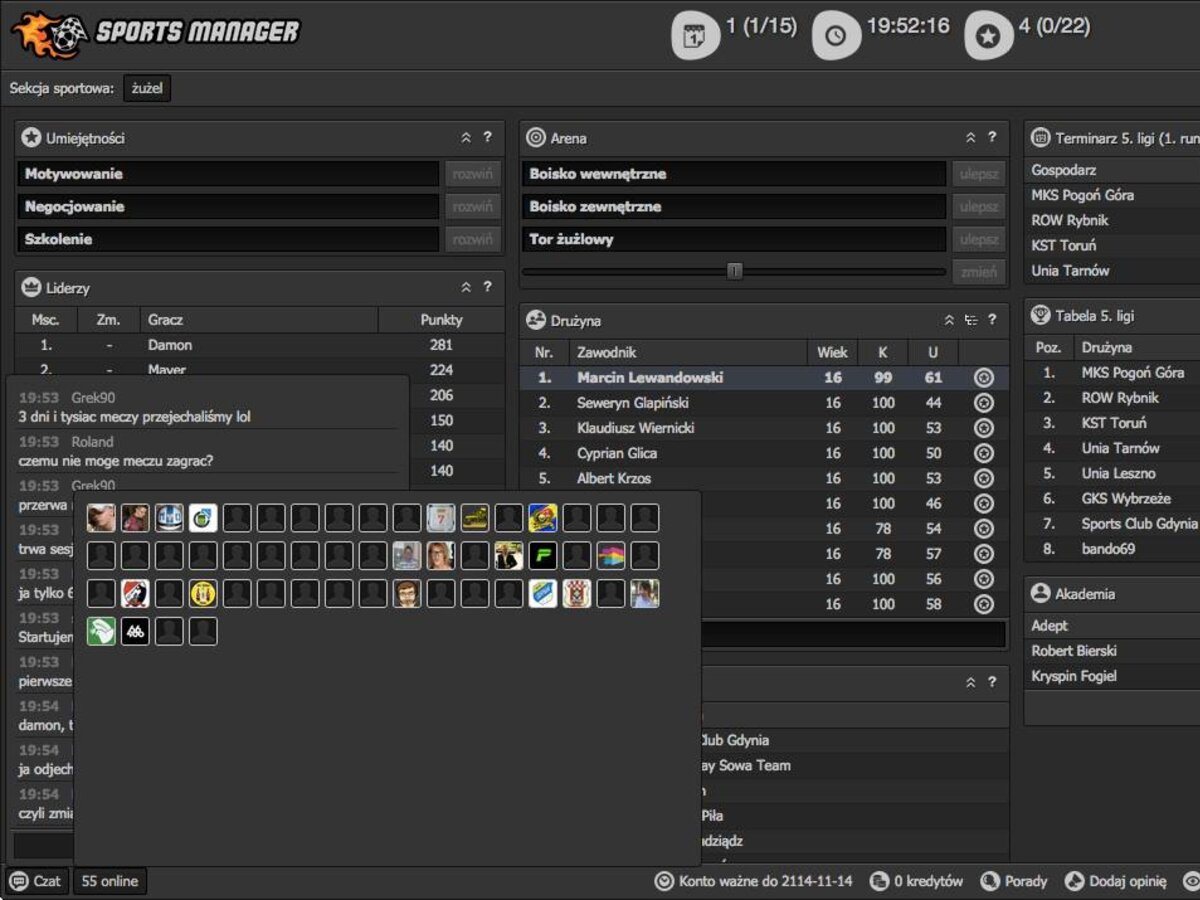
Task: Toggle the 55 online users list
Action: [110, 881]
